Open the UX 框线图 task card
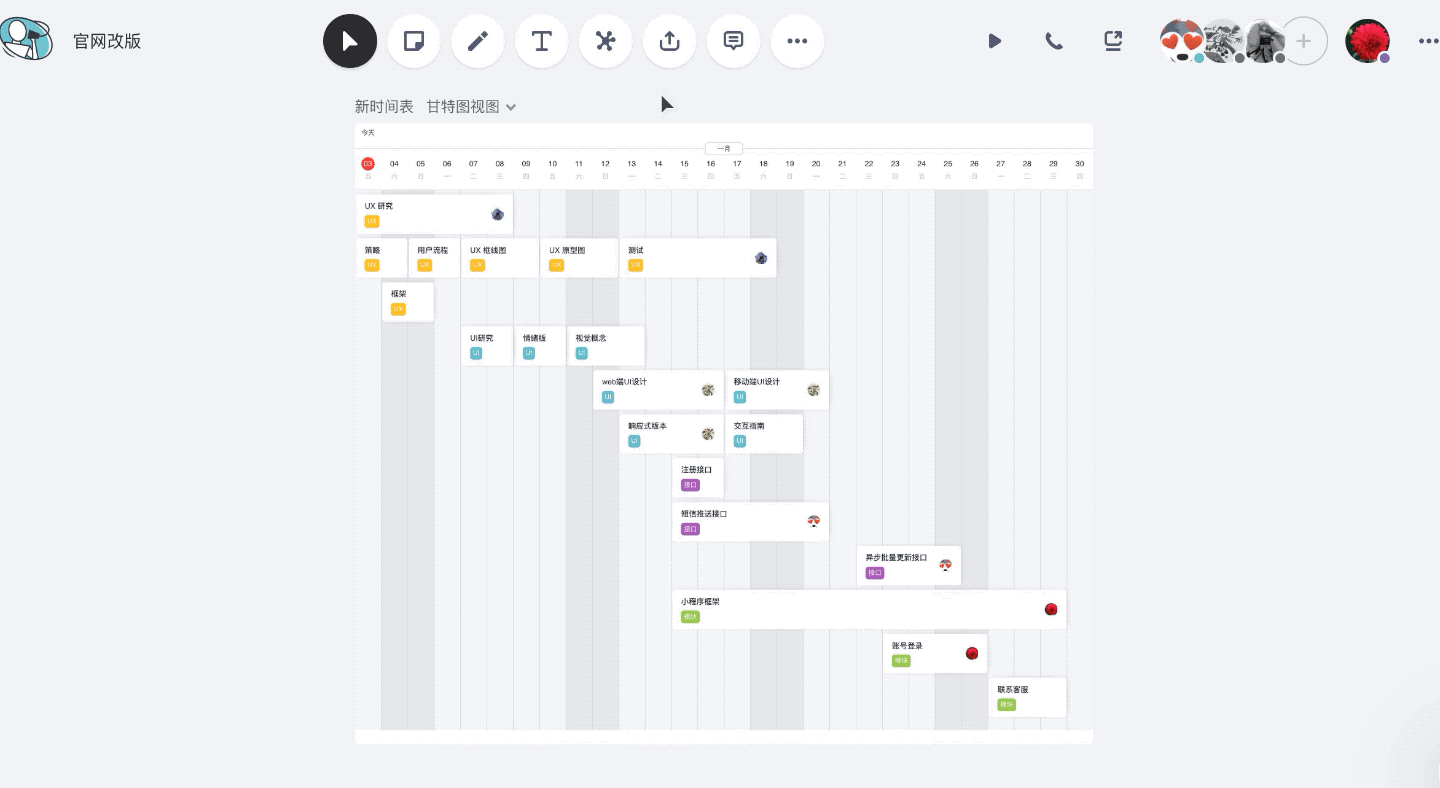Viewport: 1440px width, 788px height. tap(500, 258)
